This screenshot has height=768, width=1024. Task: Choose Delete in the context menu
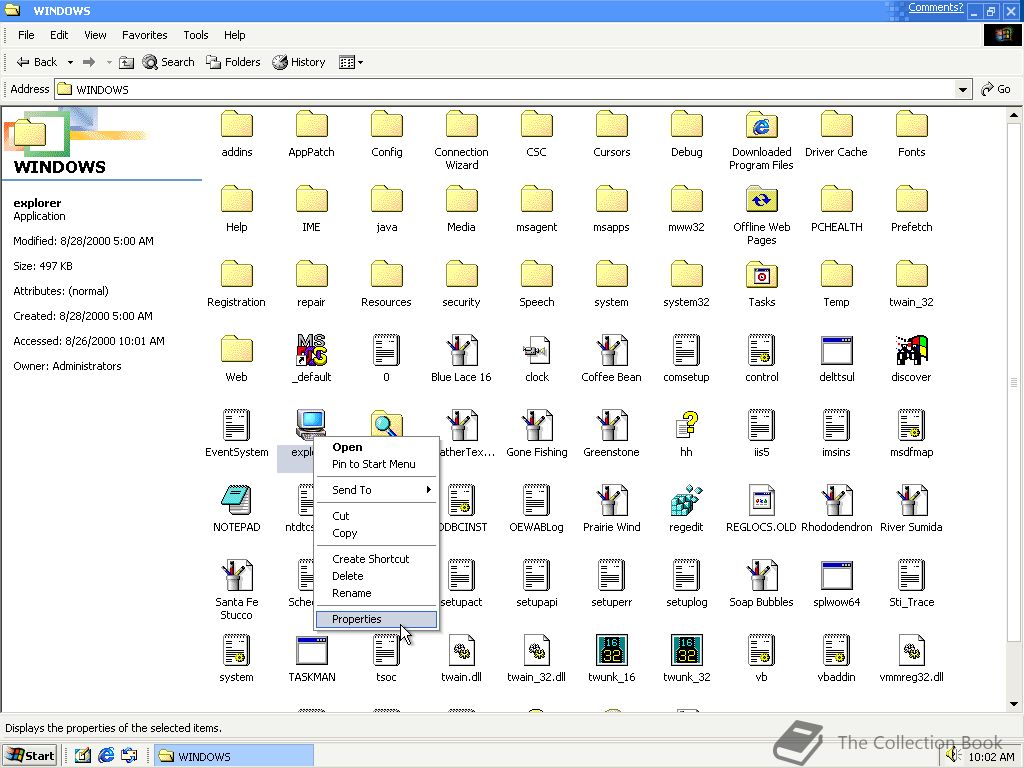click(x=376, y=576)
